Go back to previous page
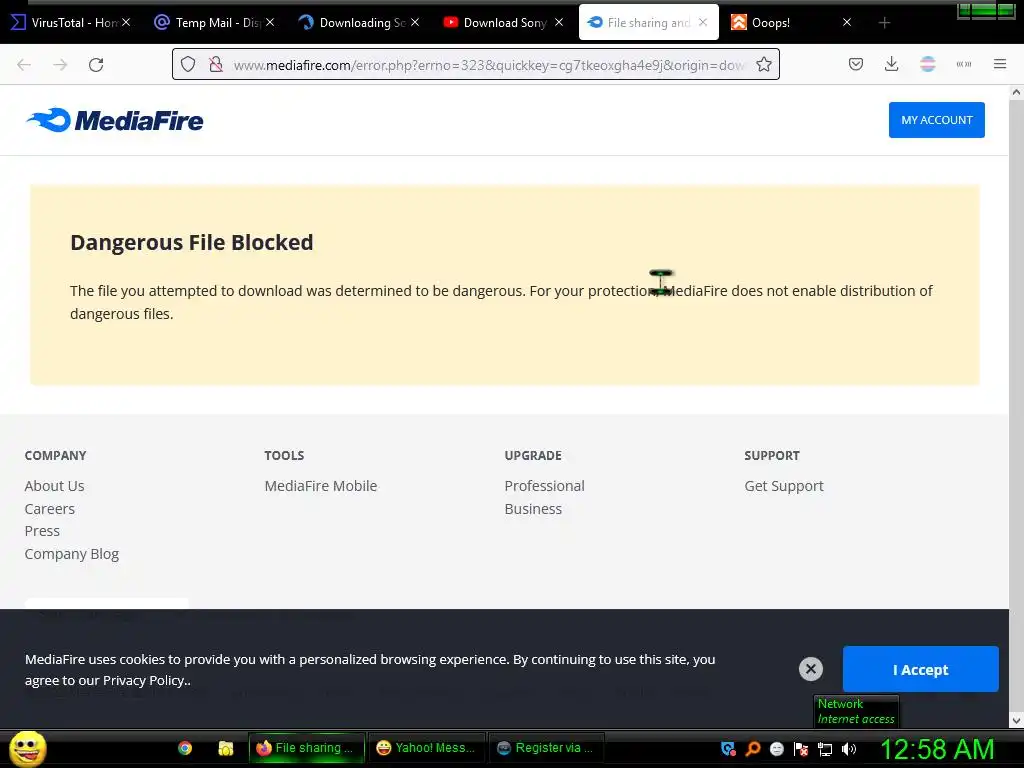The height and width of the screenshot is (768, 1024). 24,64
